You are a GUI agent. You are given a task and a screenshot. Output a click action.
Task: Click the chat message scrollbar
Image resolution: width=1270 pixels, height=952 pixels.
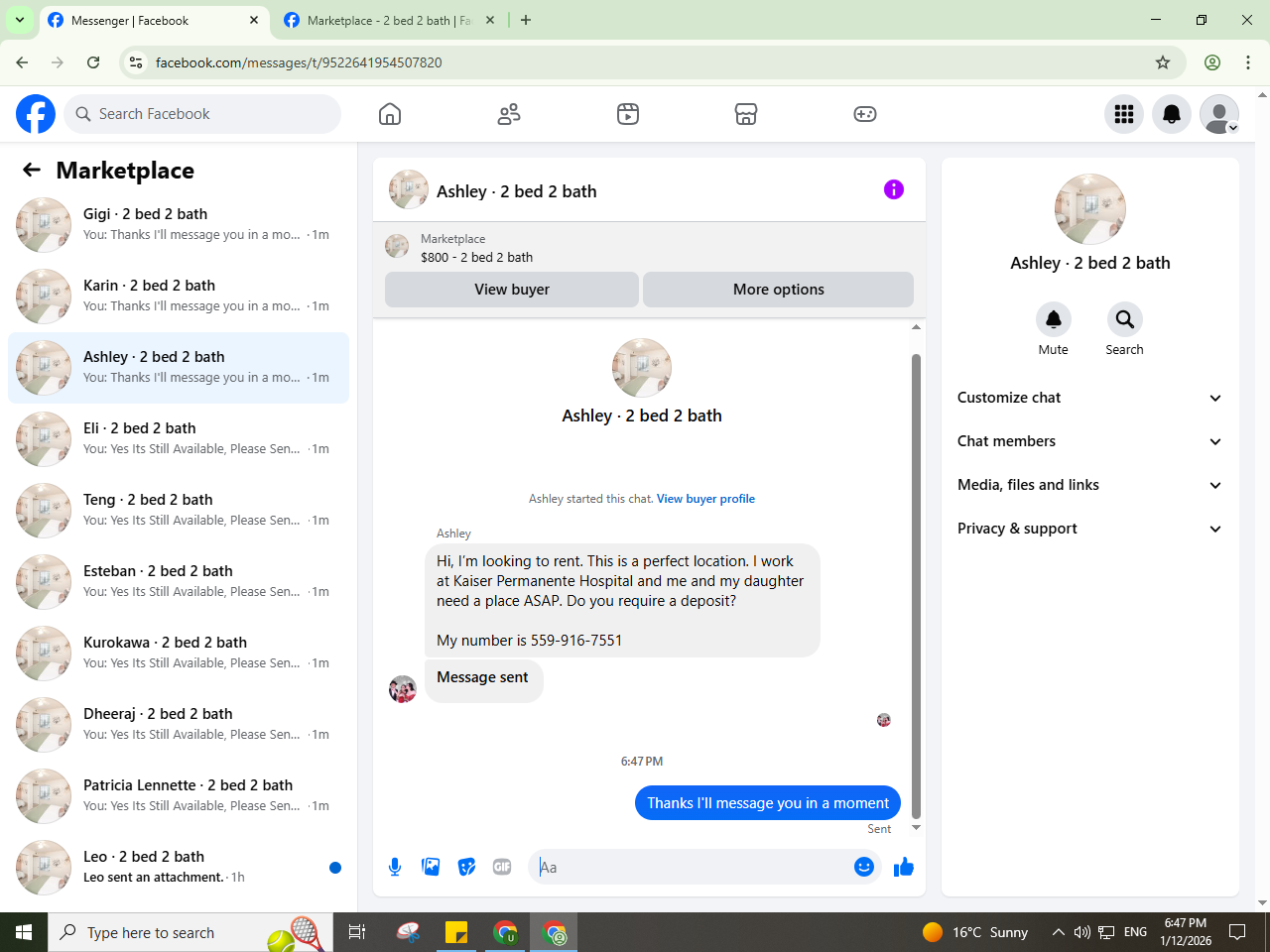point(916,585)
